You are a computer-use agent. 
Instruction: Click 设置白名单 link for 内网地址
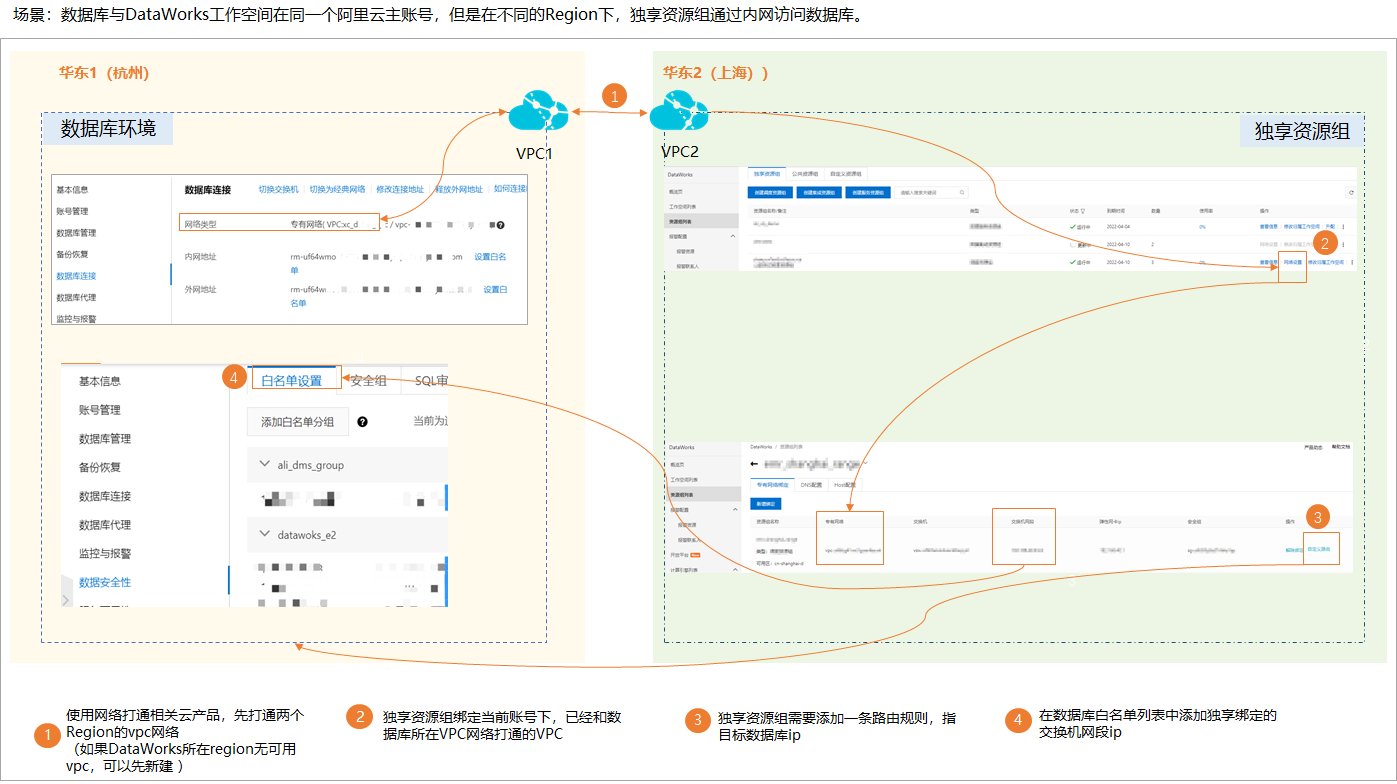coord(490,257)
